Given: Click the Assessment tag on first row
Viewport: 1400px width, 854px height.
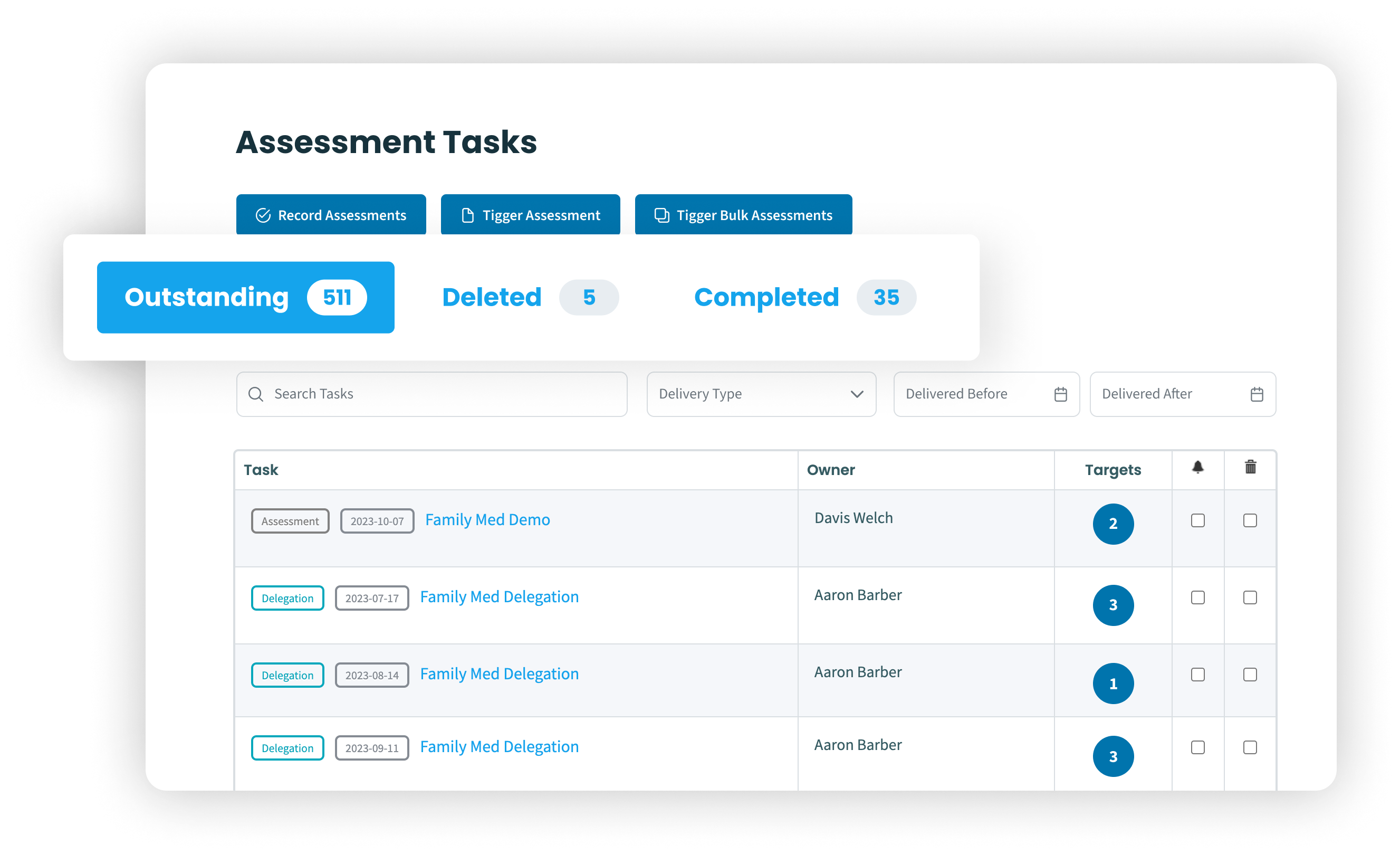Looking at the screenshot, I should pos(290,521).
